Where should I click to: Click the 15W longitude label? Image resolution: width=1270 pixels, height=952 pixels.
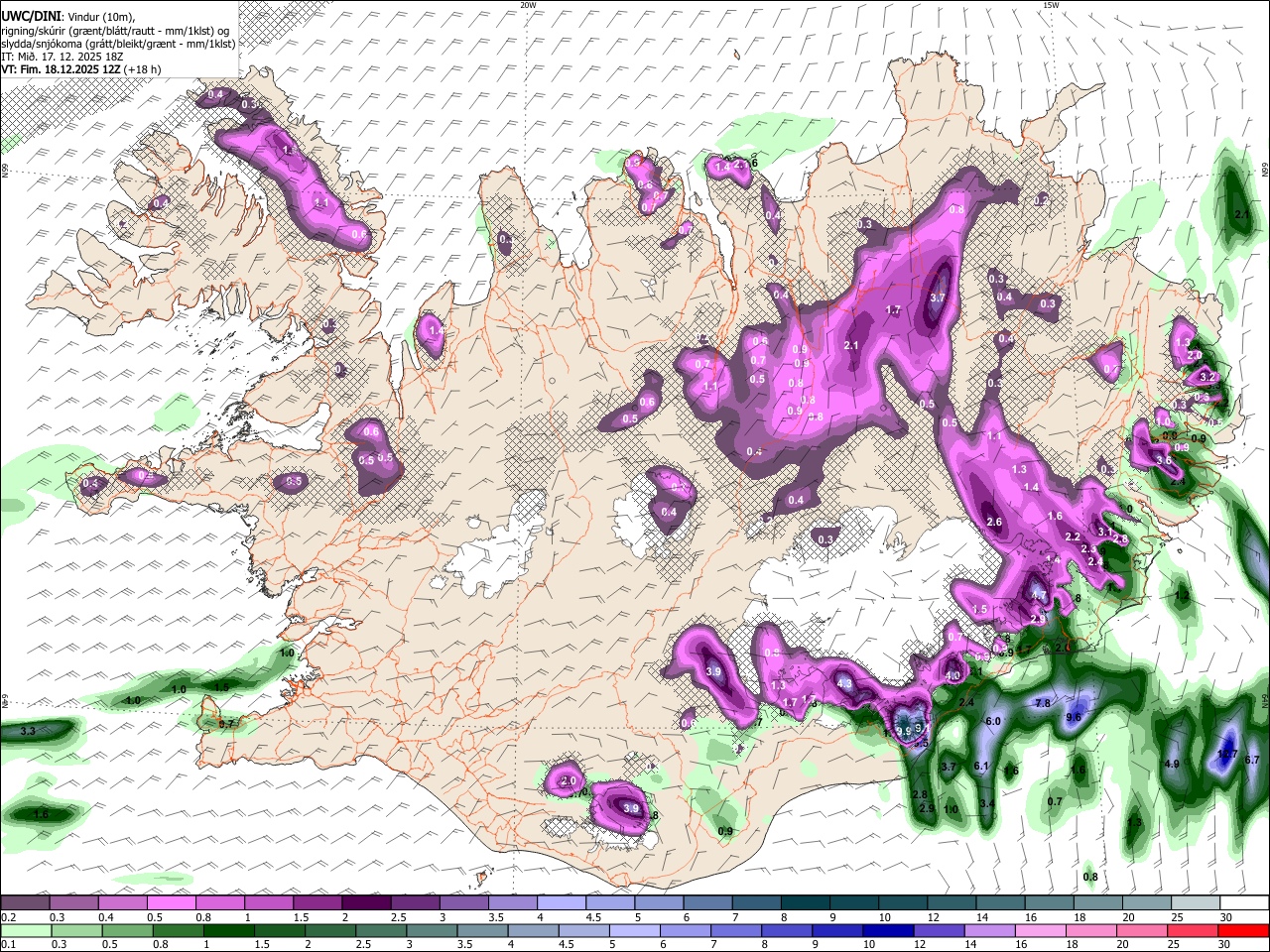(1051, 5)
